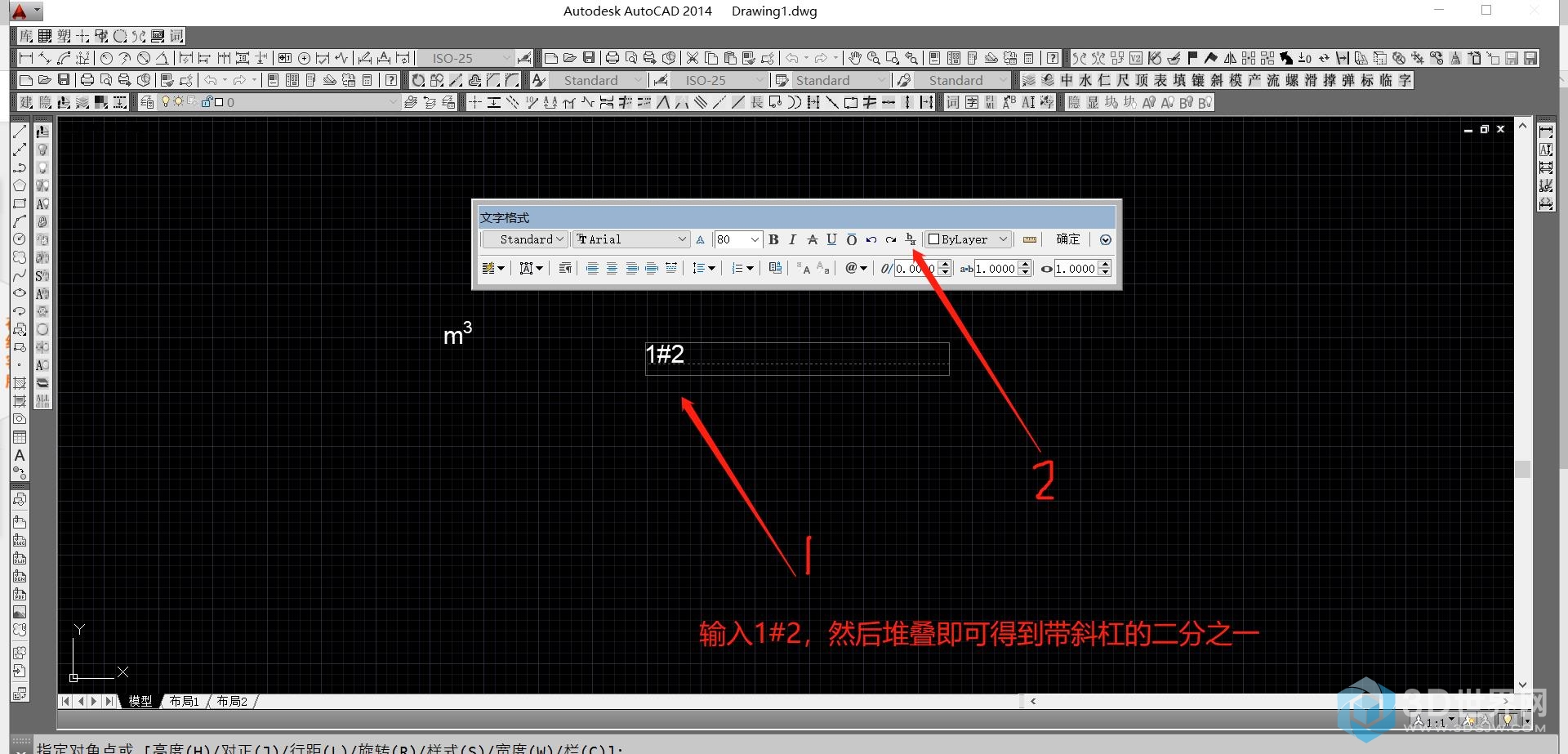Open the Line Spacing dropdown
The width and height of the screenshot is (1568, 754).
click(703, 268)
